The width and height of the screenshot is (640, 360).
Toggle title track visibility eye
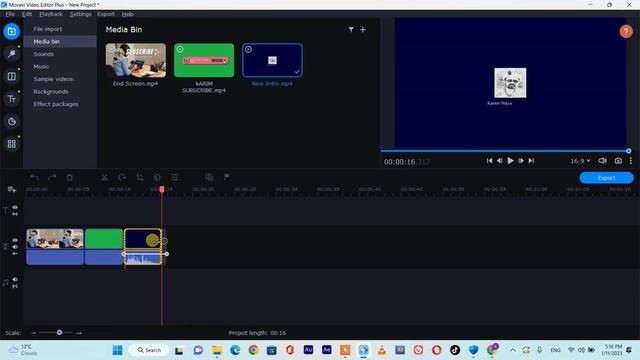[x=15, y=207]
